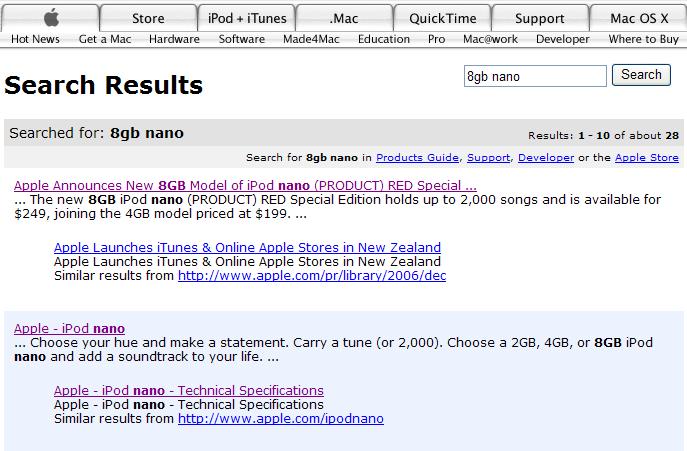Screen dimensions: 687x451
Task: Select Made4Mac in the sub-navigation
Action: (x=311, y=39)
